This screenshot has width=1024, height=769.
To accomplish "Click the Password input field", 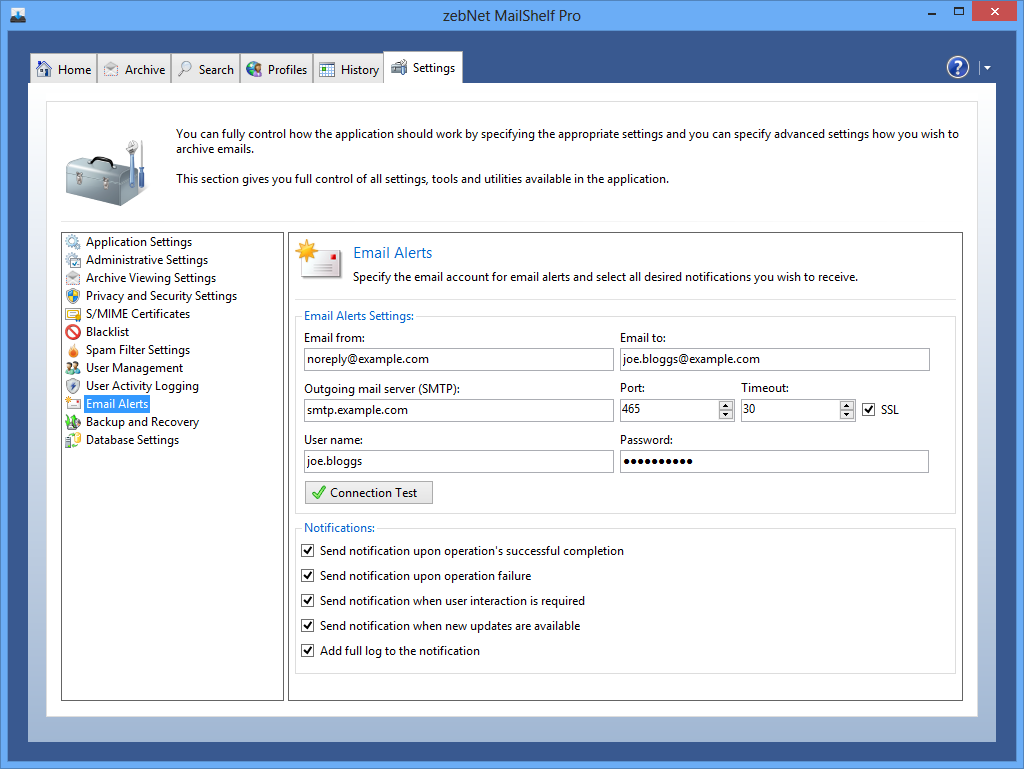I will (x=775, y=462).
